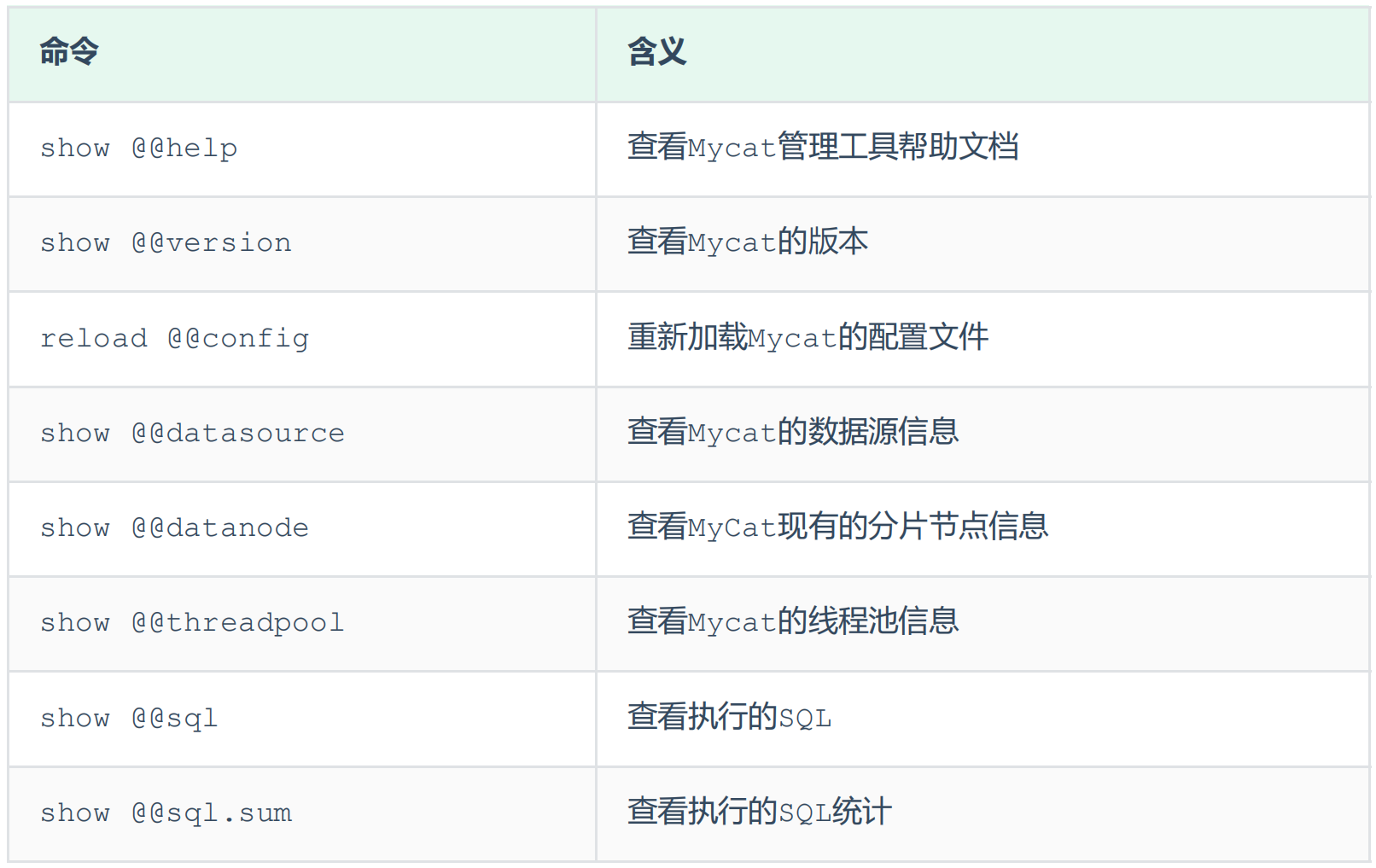Click the @@config text after reload

pos(238,339)
